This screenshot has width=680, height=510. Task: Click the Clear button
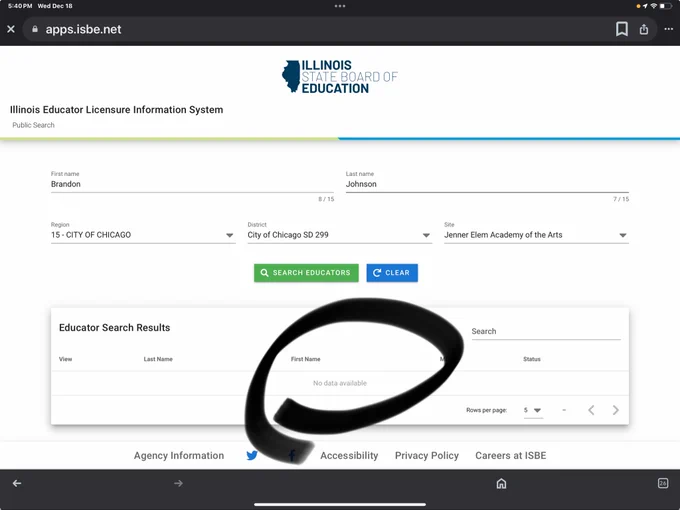coord(392,273)
